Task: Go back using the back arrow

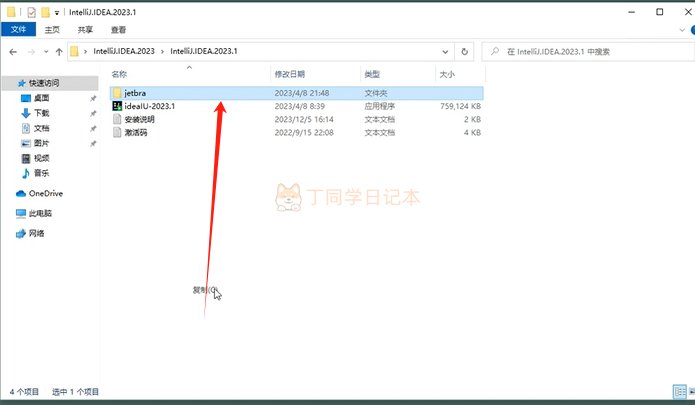Action: pyautogui.click(x=11, y=51)
